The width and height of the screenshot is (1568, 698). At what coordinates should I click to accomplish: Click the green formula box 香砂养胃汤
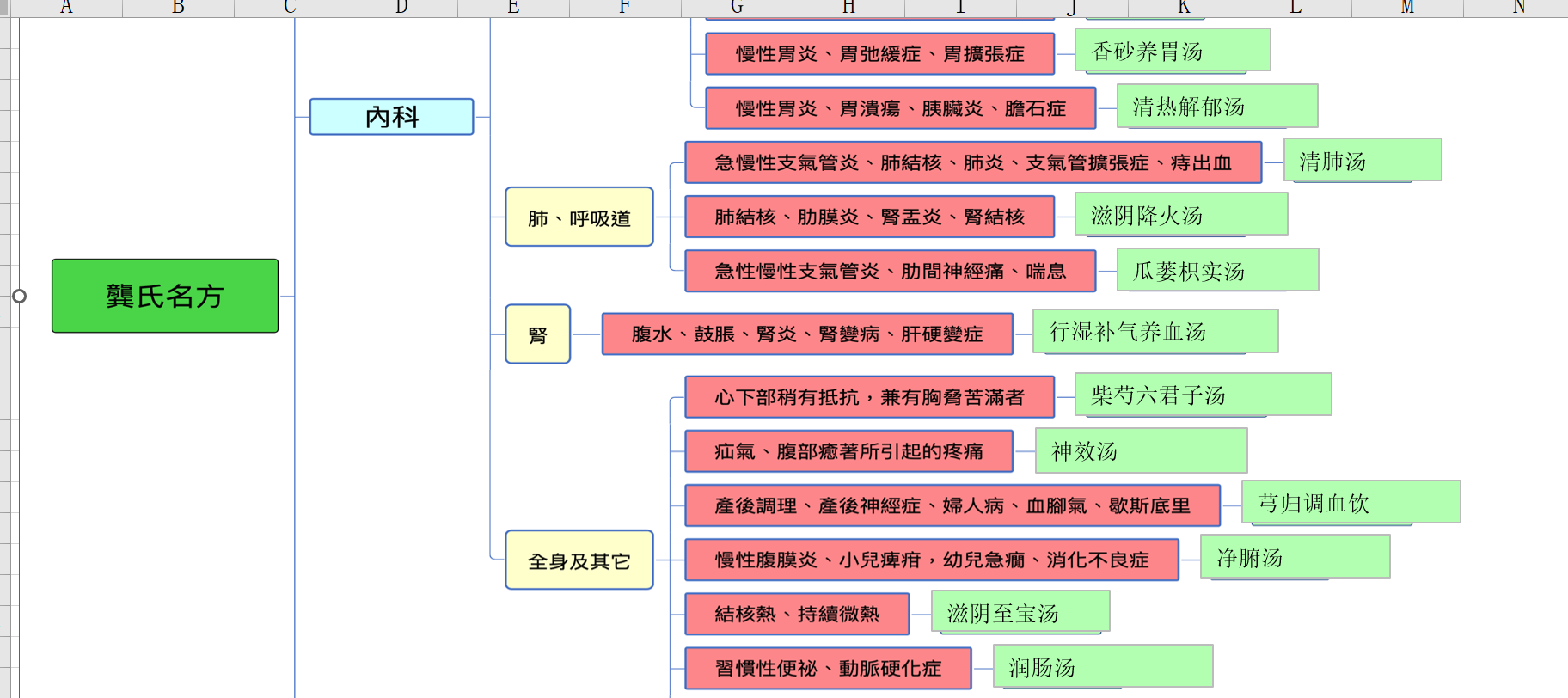tap(1173, 51)
